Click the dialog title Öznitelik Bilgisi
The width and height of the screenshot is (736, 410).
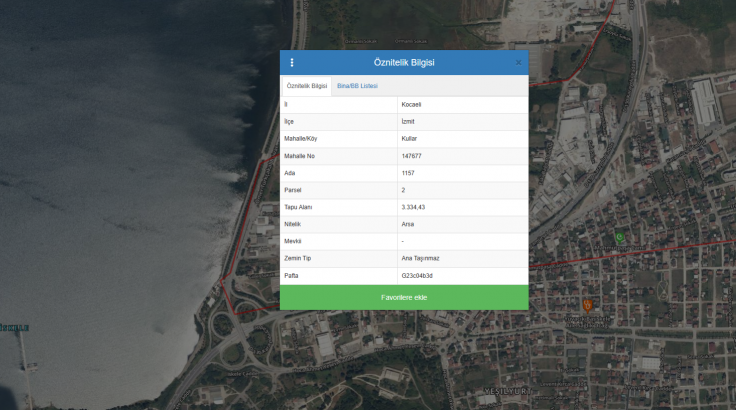[x=404, y=63]
